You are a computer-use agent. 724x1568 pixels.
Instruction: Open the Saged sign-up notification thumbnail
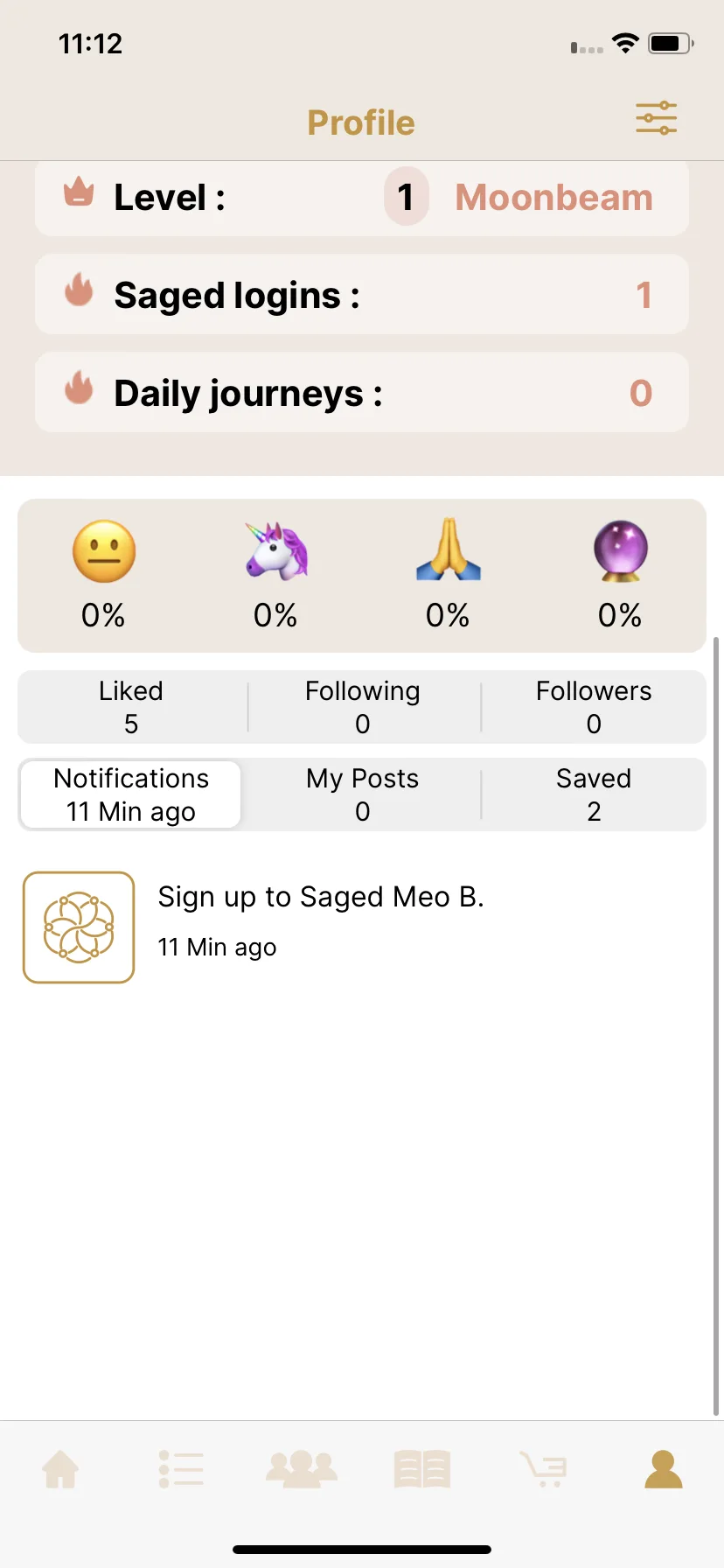pos(79,927)
